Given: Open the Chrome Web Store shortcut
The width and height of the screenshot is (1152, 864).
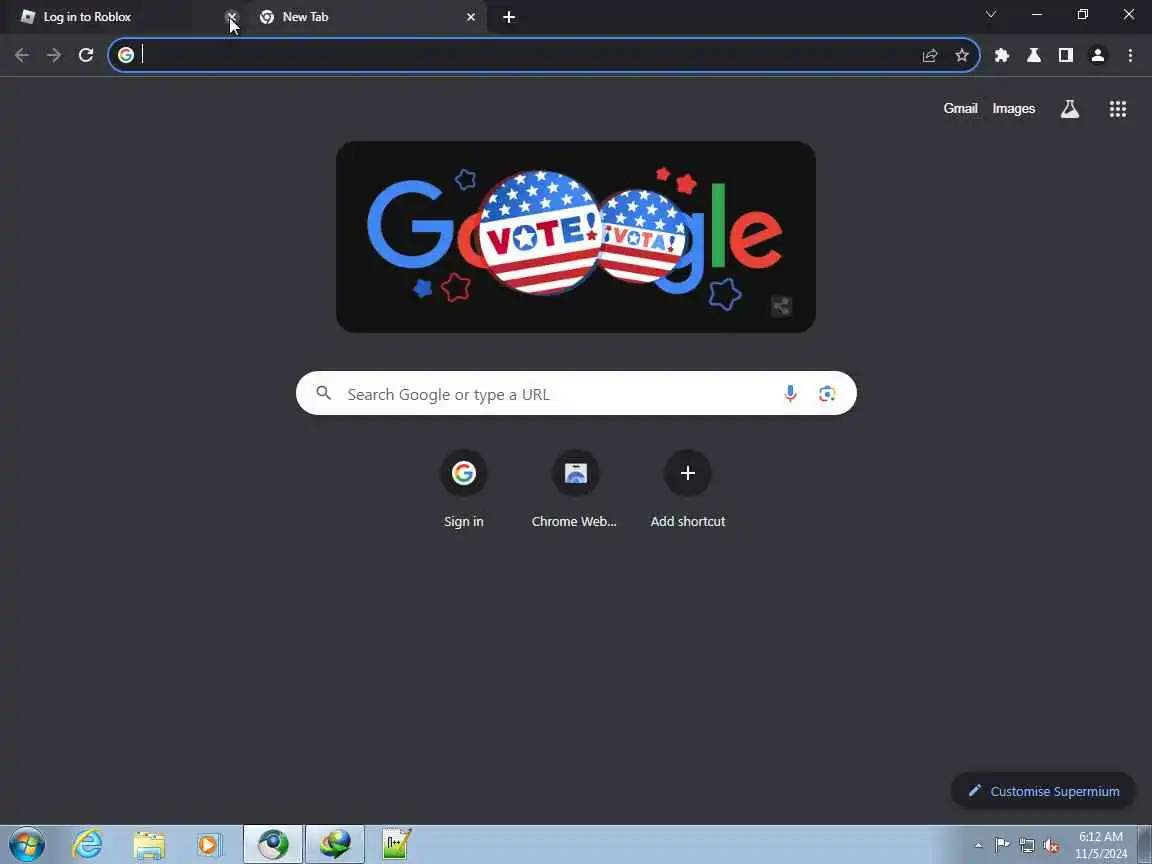Looking at the screenshot, I should 575,489.
